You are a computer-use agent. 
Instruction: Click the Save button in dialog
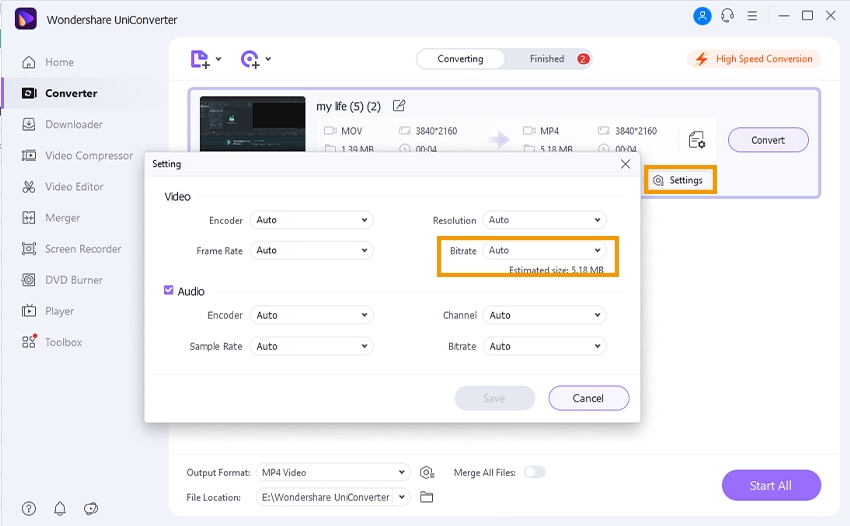(494, 398)
